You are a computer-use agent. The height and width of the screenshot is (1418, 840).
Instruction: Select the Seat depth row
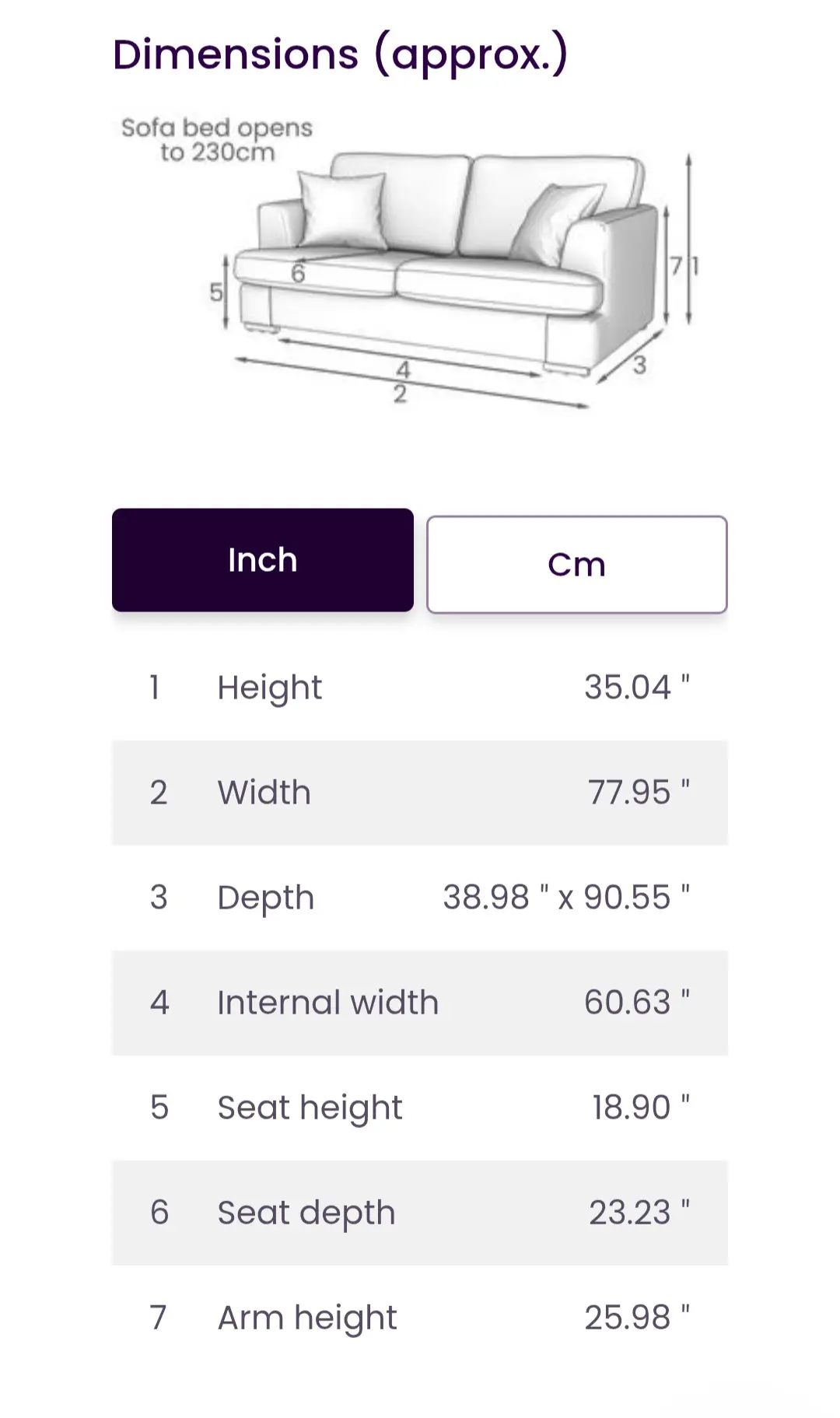pyautogui.click(x=420, y=1213)
